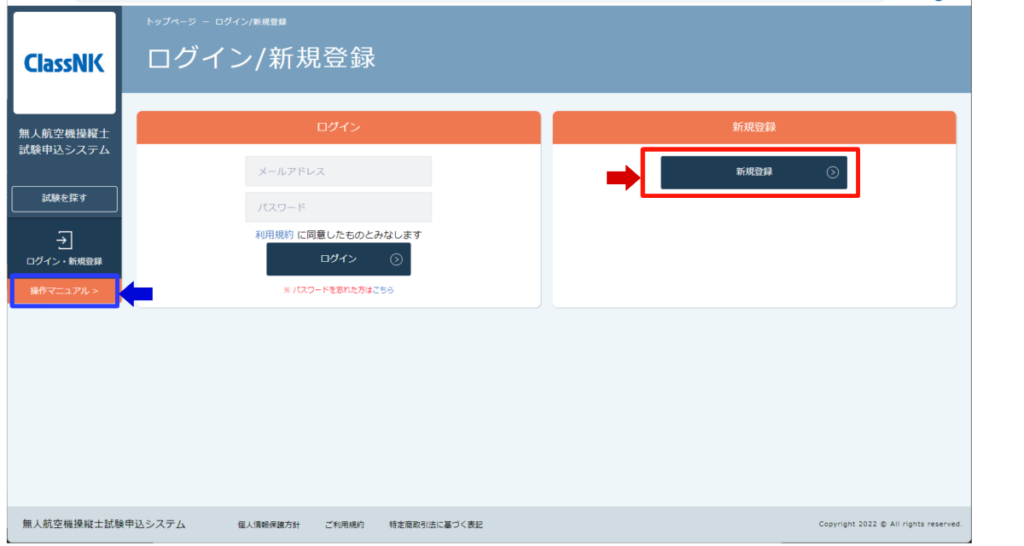This screenshot has height=546, width=1024.
Task: Click arrow icon on ログイン button
Action: tap(396, 259)
